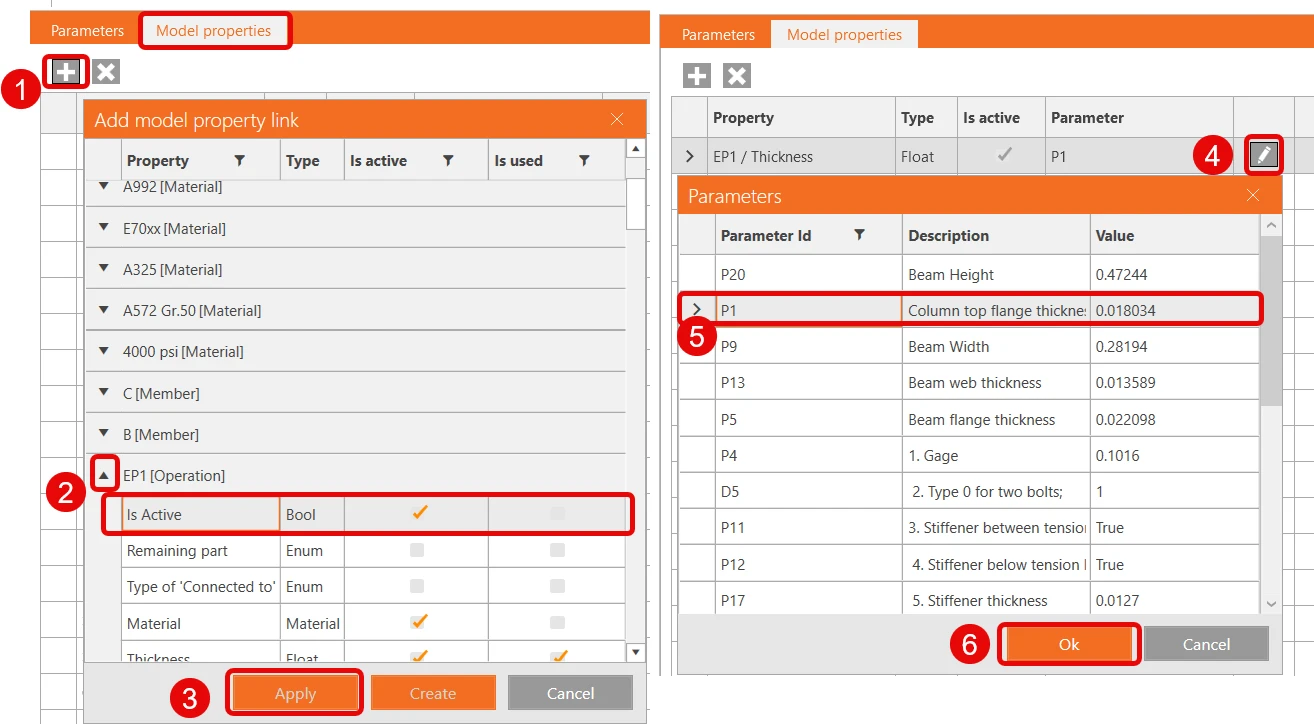Confirm with the Ok button
Image resolution: width=1314 pixels, height=724 pixels.
pos(1069,644)
